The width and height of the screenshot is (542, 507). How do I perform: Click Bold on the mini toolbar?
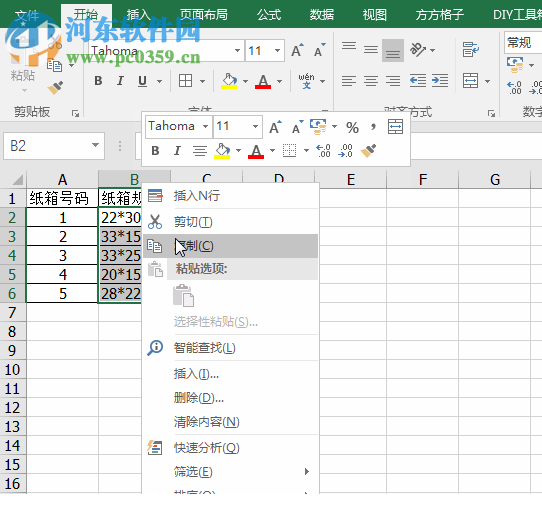(155, 151)
